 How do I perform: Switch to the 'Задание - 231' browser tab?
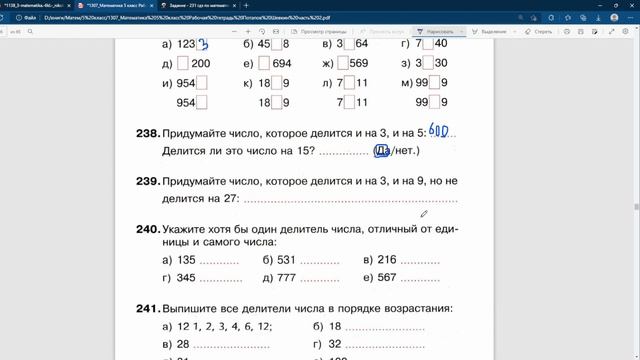tap(198, 6)
